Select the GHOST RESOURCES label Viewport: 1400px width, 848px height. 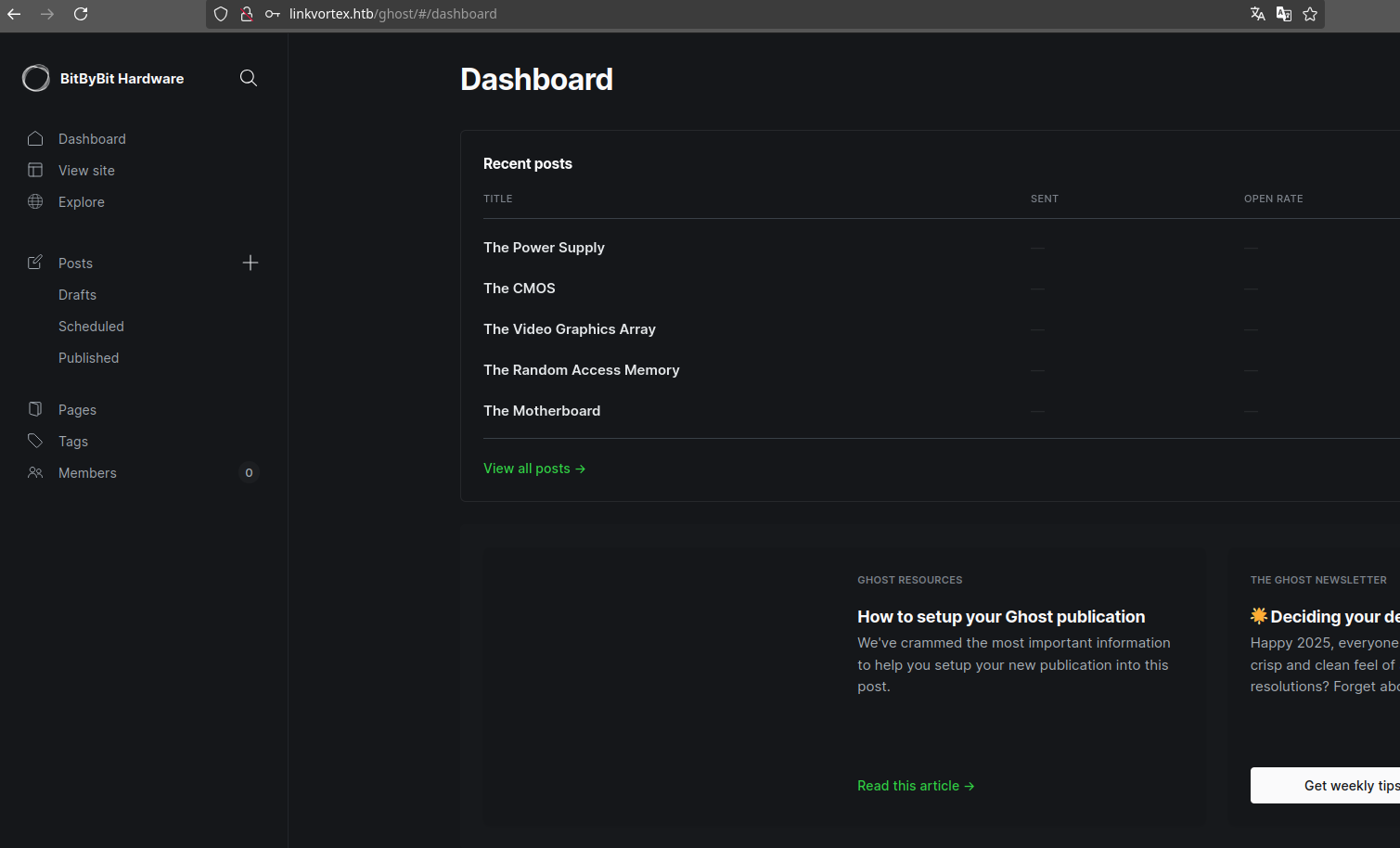pyautogui.click(x=910, y=580)
